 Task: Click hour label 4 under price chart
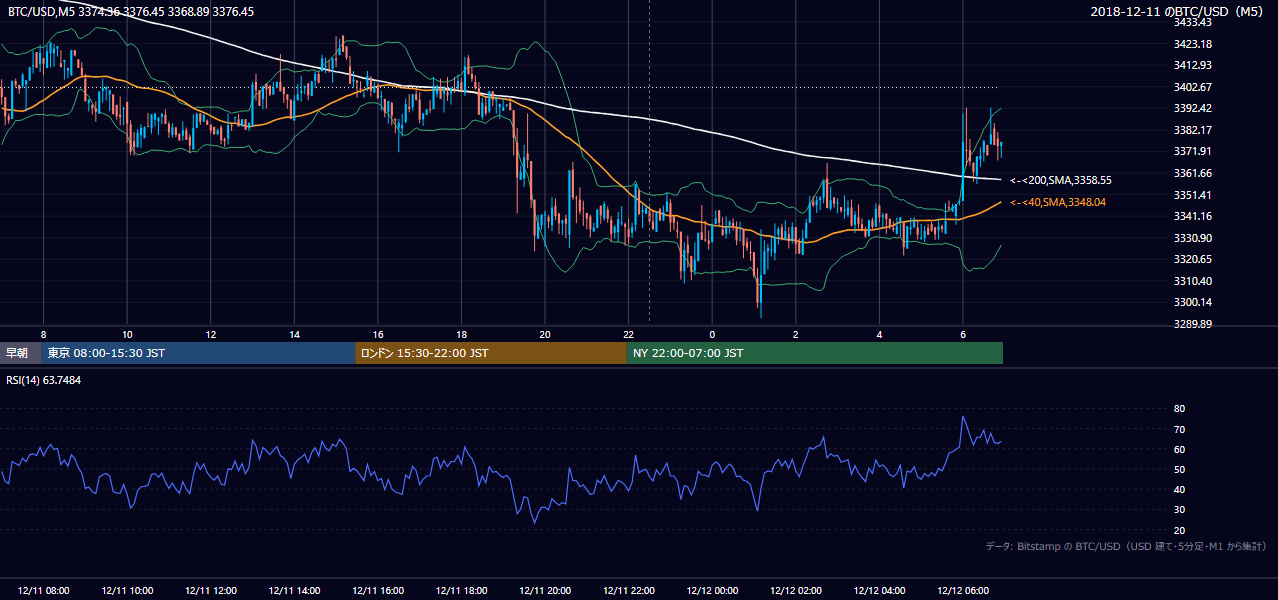(x=879, y=334)
